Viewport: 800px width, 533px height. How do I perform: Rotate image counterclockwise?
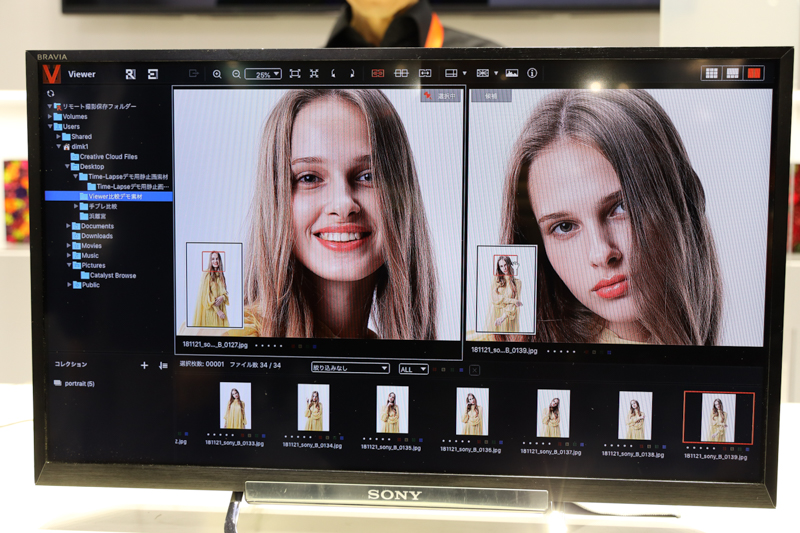click(x=333, y=73)
